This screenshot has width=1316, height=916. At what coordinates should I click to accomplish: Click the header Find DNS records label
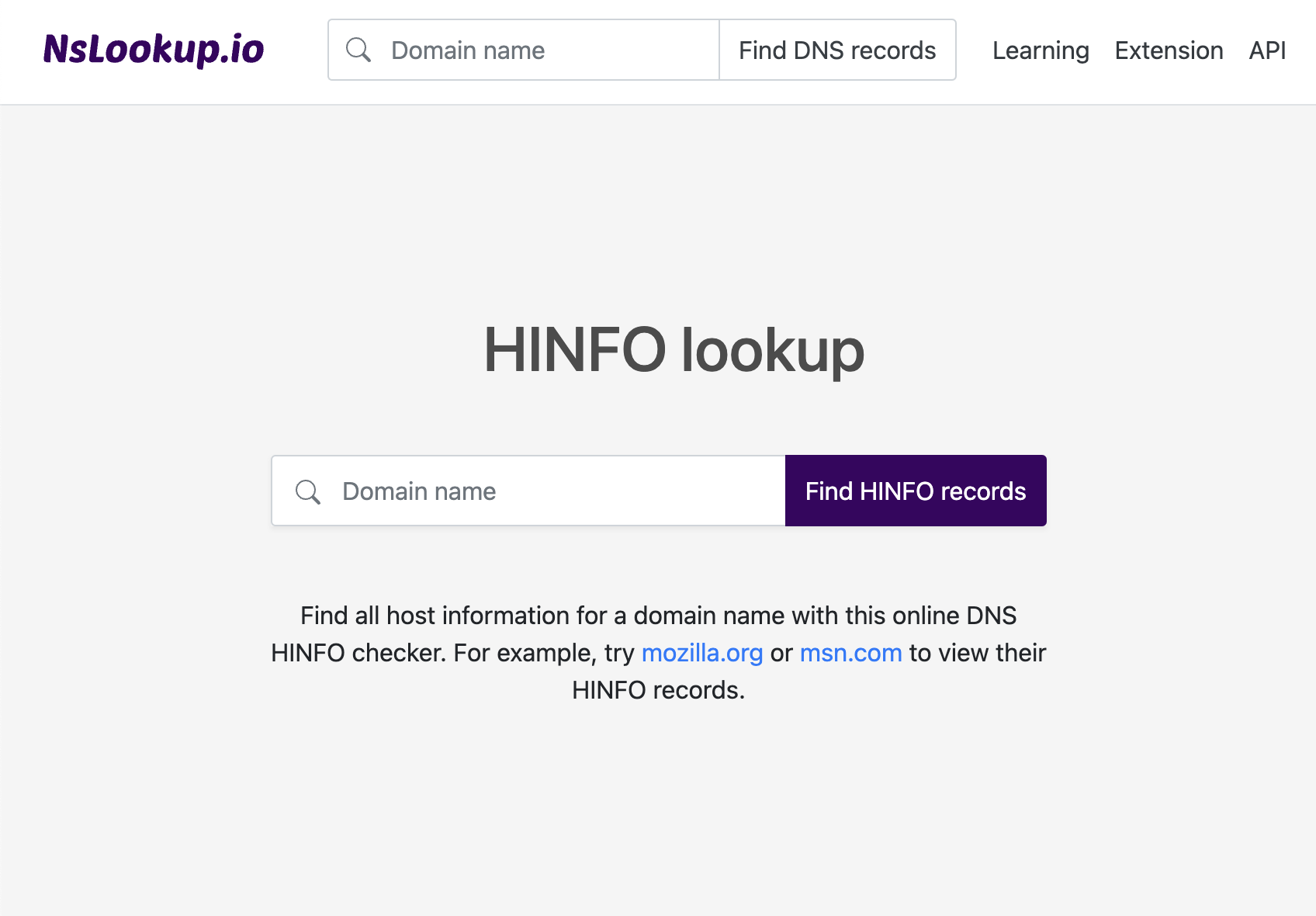click(x=837, y=50)
